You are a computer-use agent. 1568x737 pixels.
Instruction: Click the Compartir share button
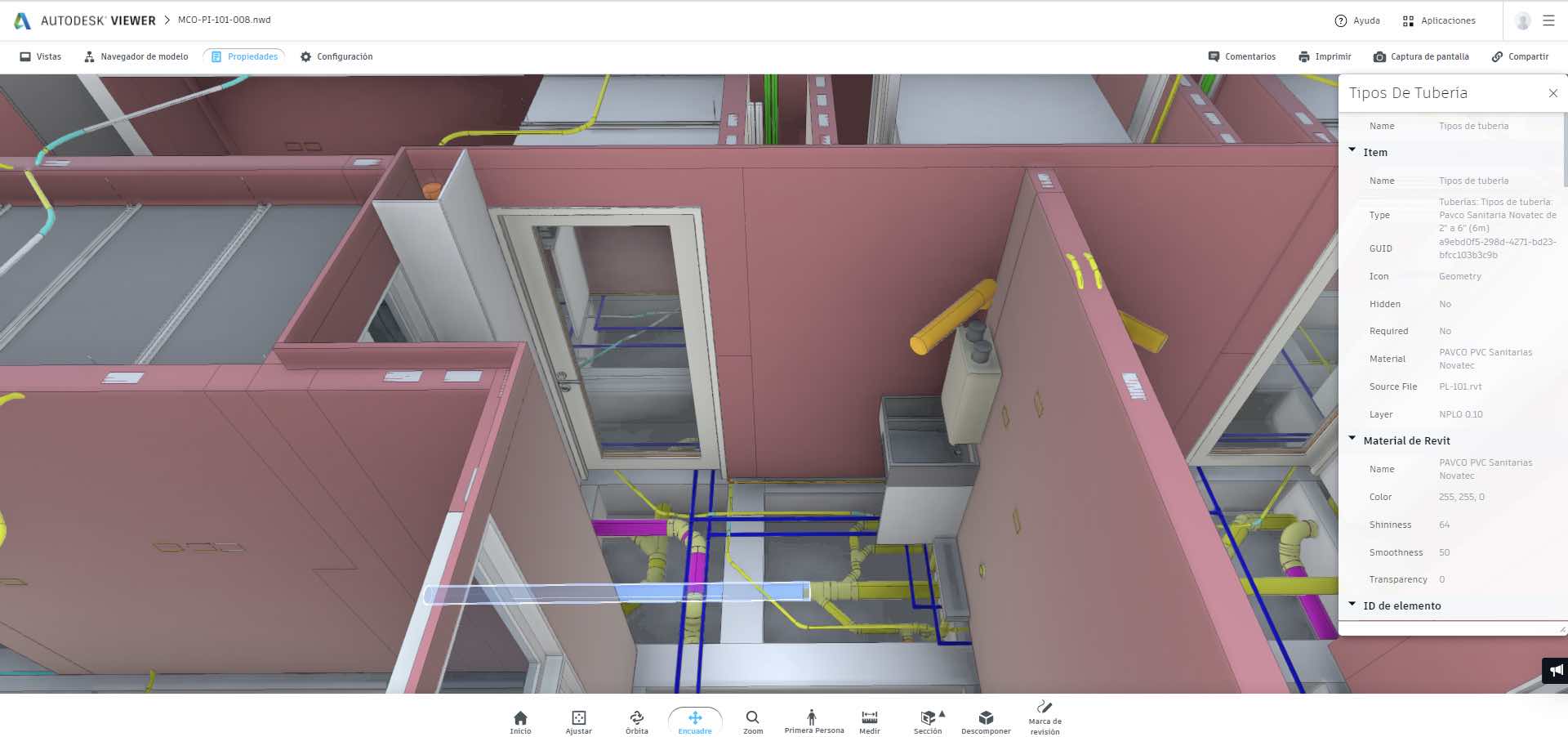pyautogui.click(x=1520, y=56)
